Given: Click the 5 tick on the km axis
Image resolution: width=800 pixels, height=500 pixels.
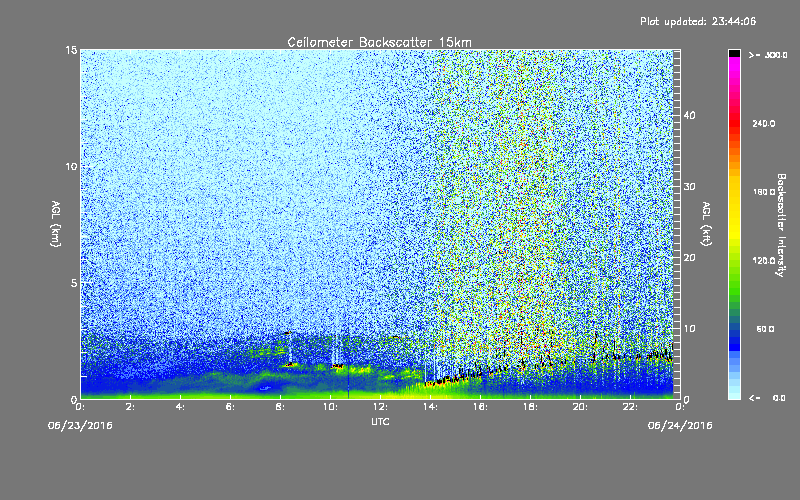Looking at the screenshot, I should 74,283.
